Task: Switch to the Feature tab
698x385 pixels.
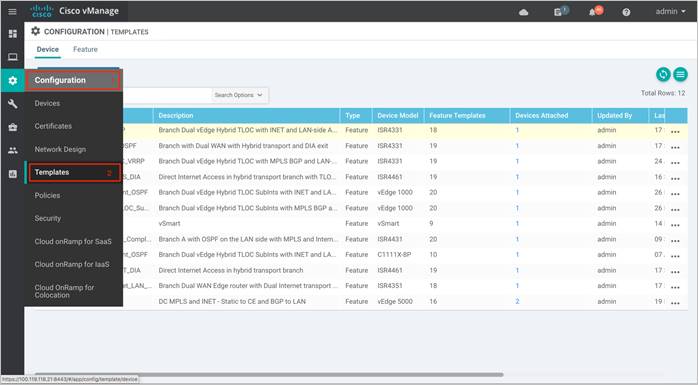Action: coord(85,49)
